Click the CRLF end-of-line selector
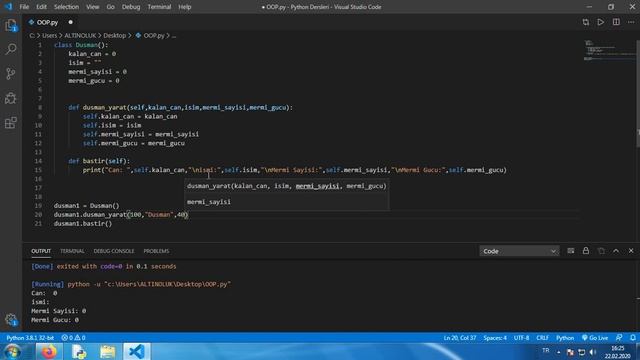 [x=542, y=338]
